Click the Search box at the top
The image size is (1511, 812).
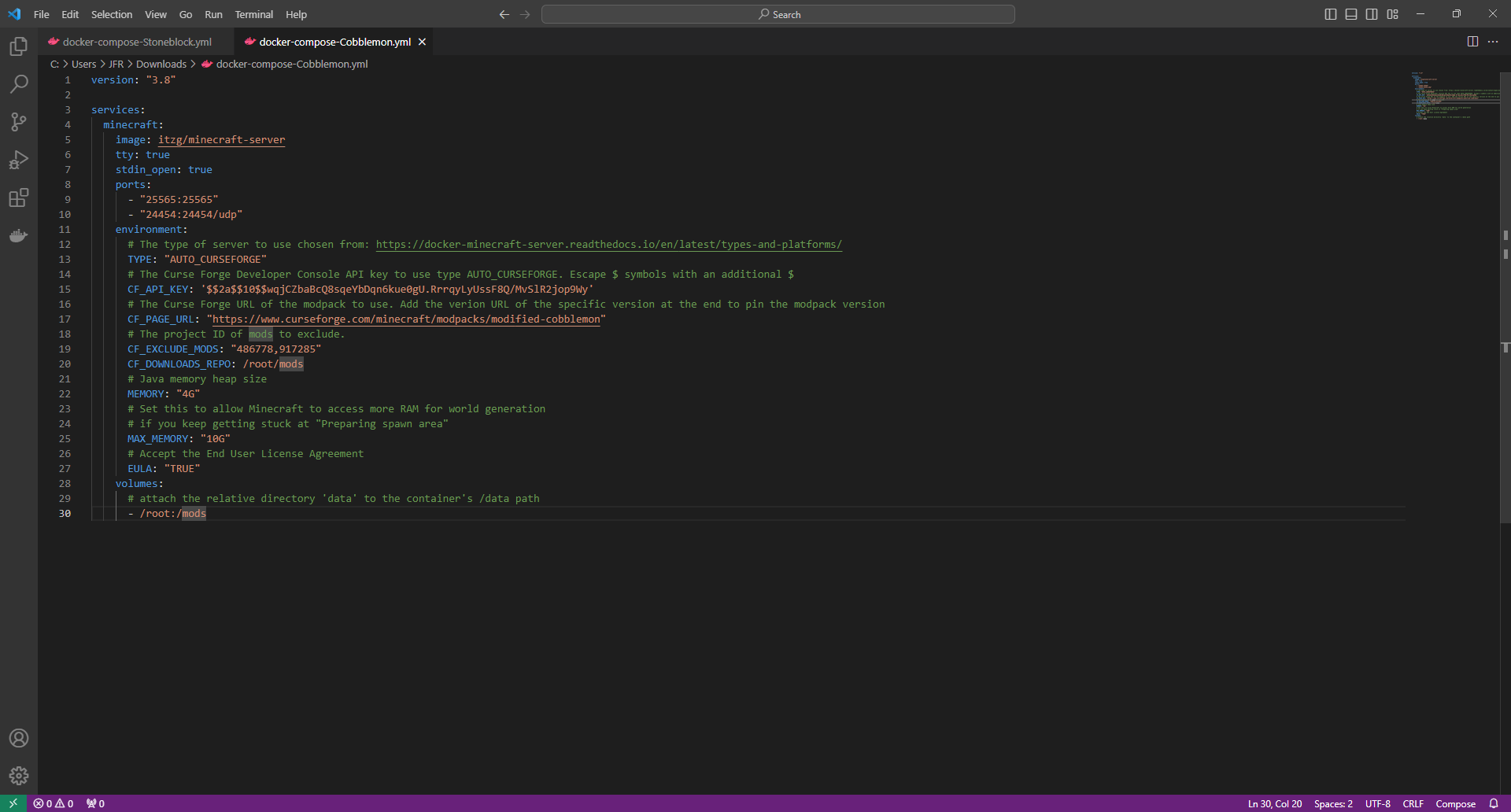point(778,14)
